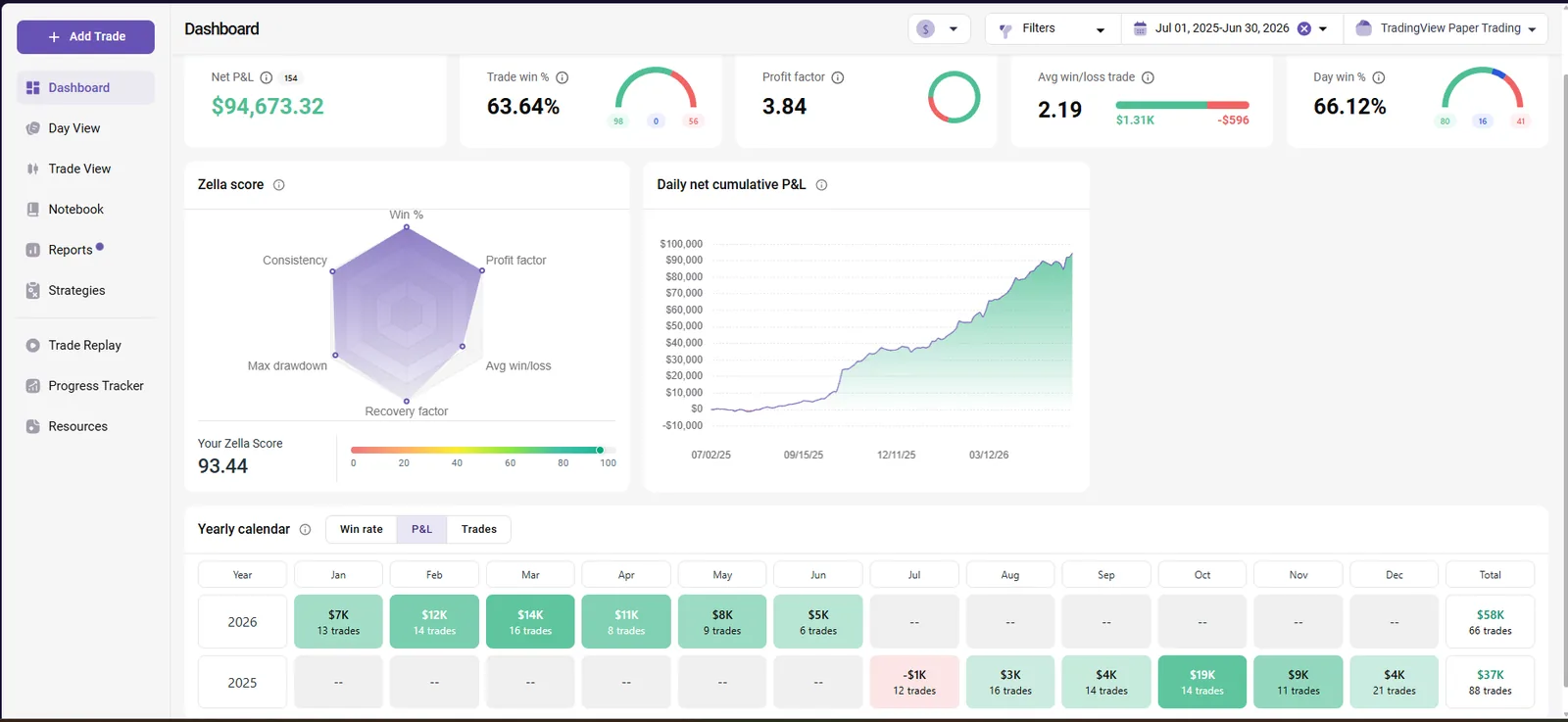Click the Reports chart icon
This screenshot has width=1568, height=722.
[32, 250]
